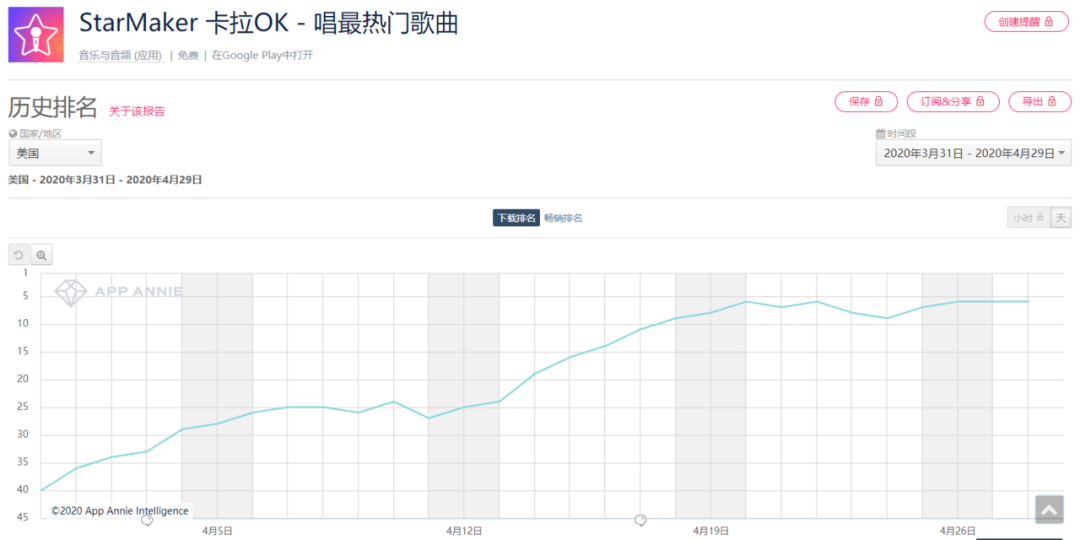Open the 美国 country dropdown

[x=55, y=153]
